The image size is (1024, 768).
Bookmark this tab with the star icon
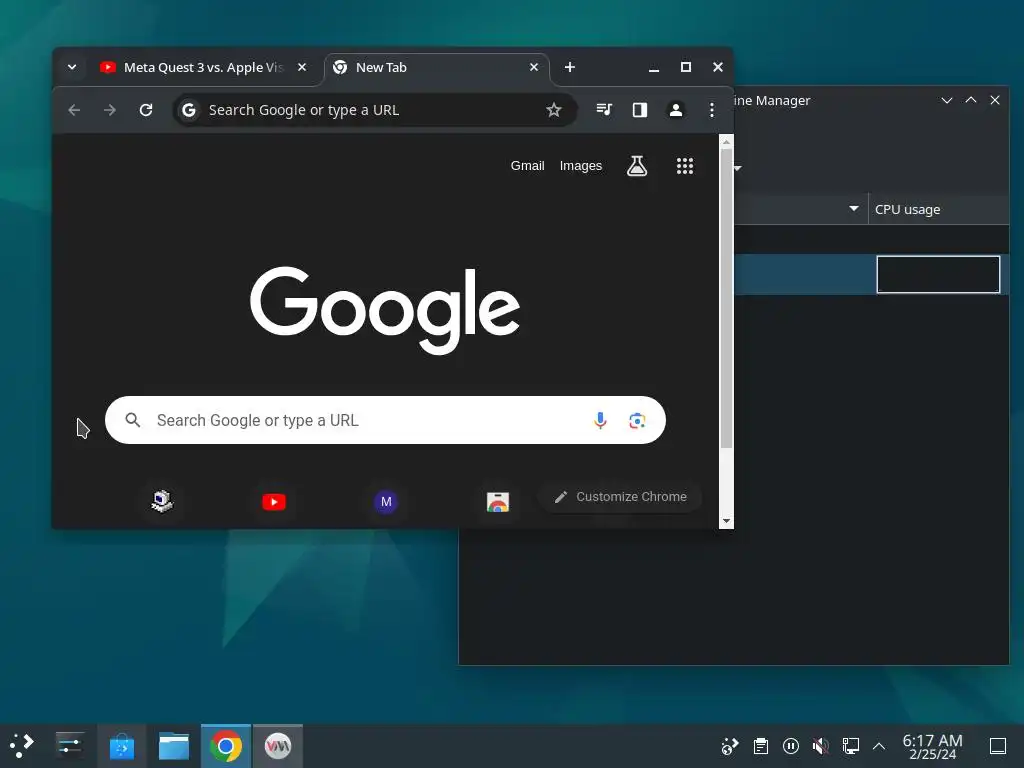[x=554, y=110]
